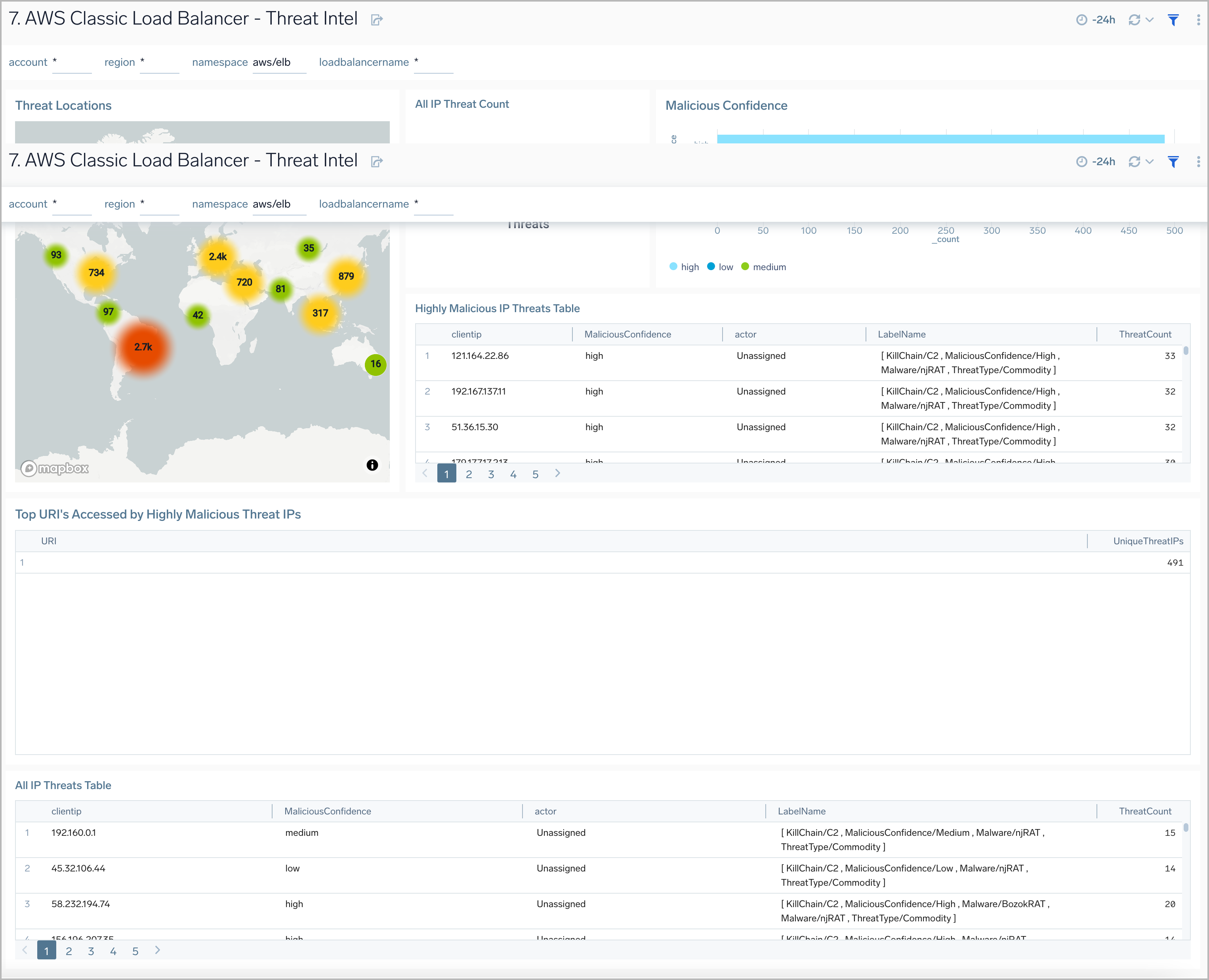
Task: Click the 491 UniqueThreatIPs value
Action: (x=1175, y=562)
